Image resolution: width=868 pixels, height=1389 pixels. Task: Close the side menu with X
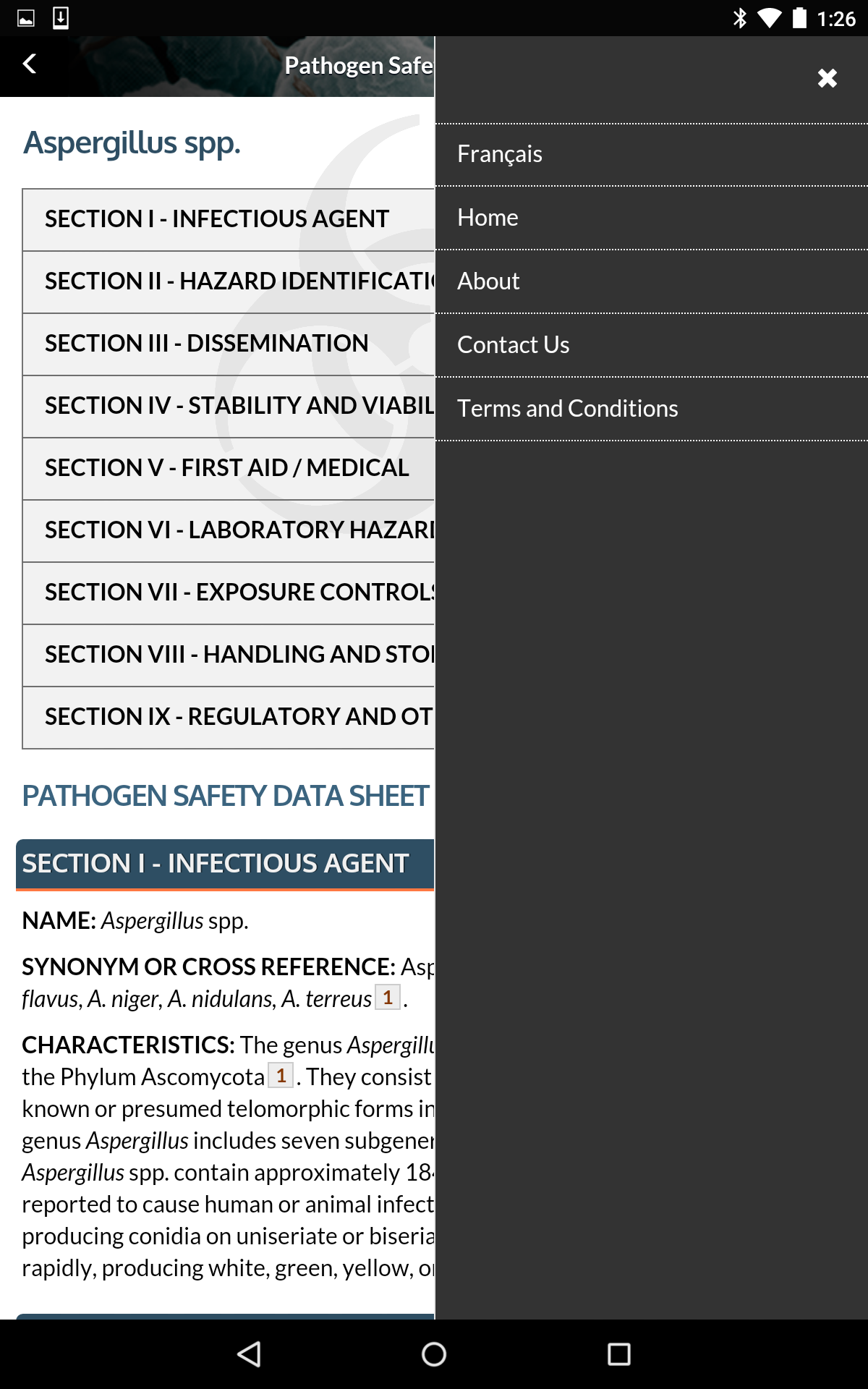pyautogui.click(x=827, y=78)
